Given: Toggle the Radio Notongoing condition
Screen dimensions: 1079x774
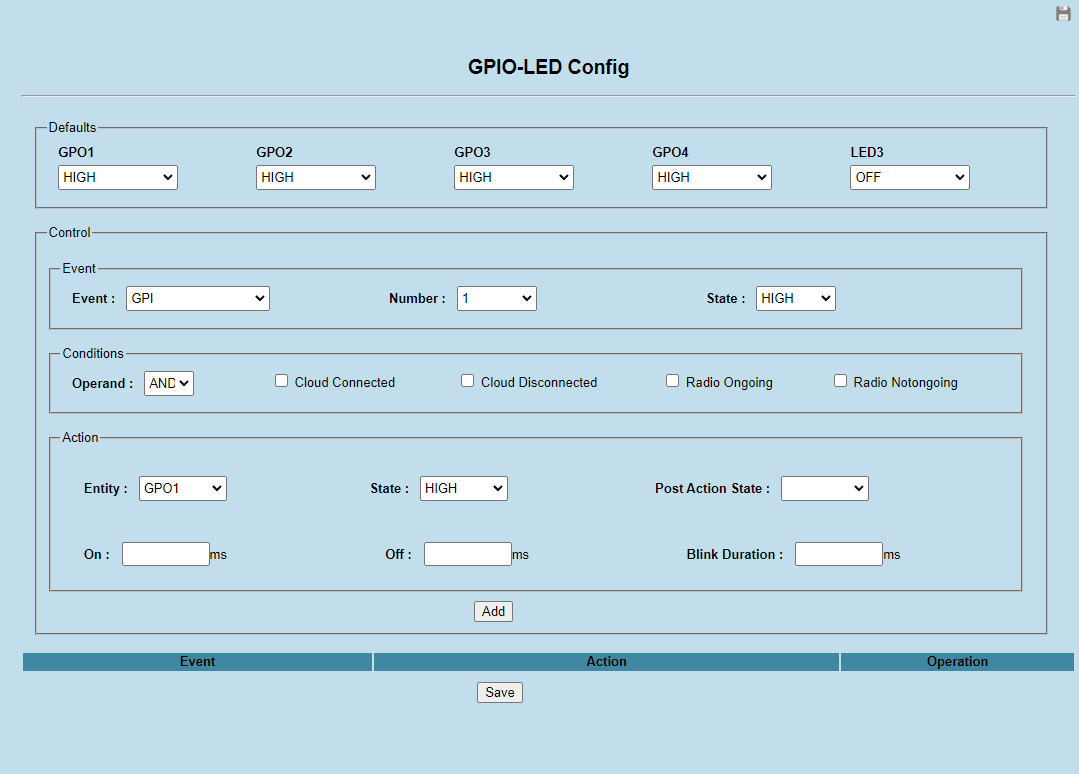Looking at the screenshot, I should [x=840, y=380].
